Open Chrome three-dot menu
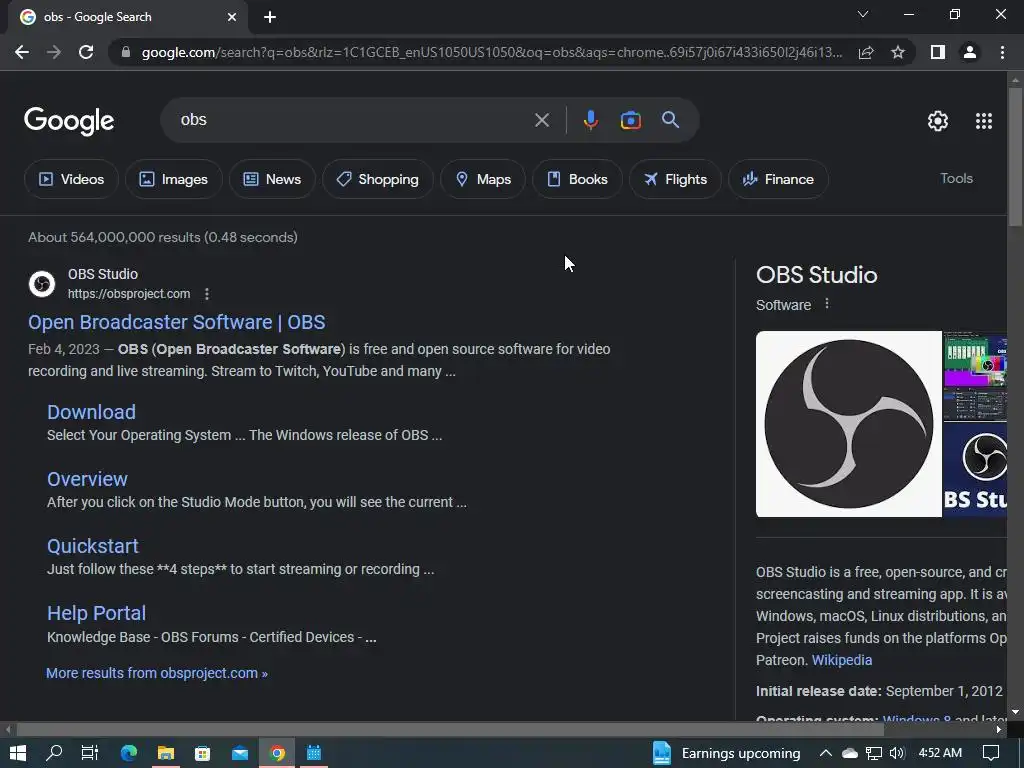Image resolution: width=1024 pixels, height=768 pixels. (x=1002, y=52)
